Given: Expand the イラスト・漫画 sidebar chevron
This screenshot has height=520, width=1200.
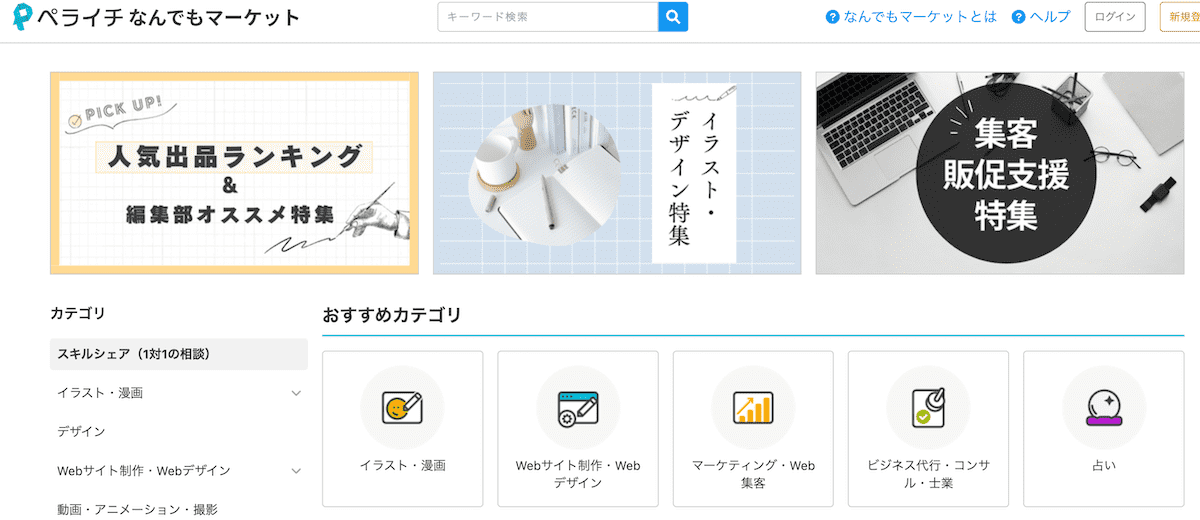Looking at the screenshot, I should pyautogui.click(x=296, y=393).
